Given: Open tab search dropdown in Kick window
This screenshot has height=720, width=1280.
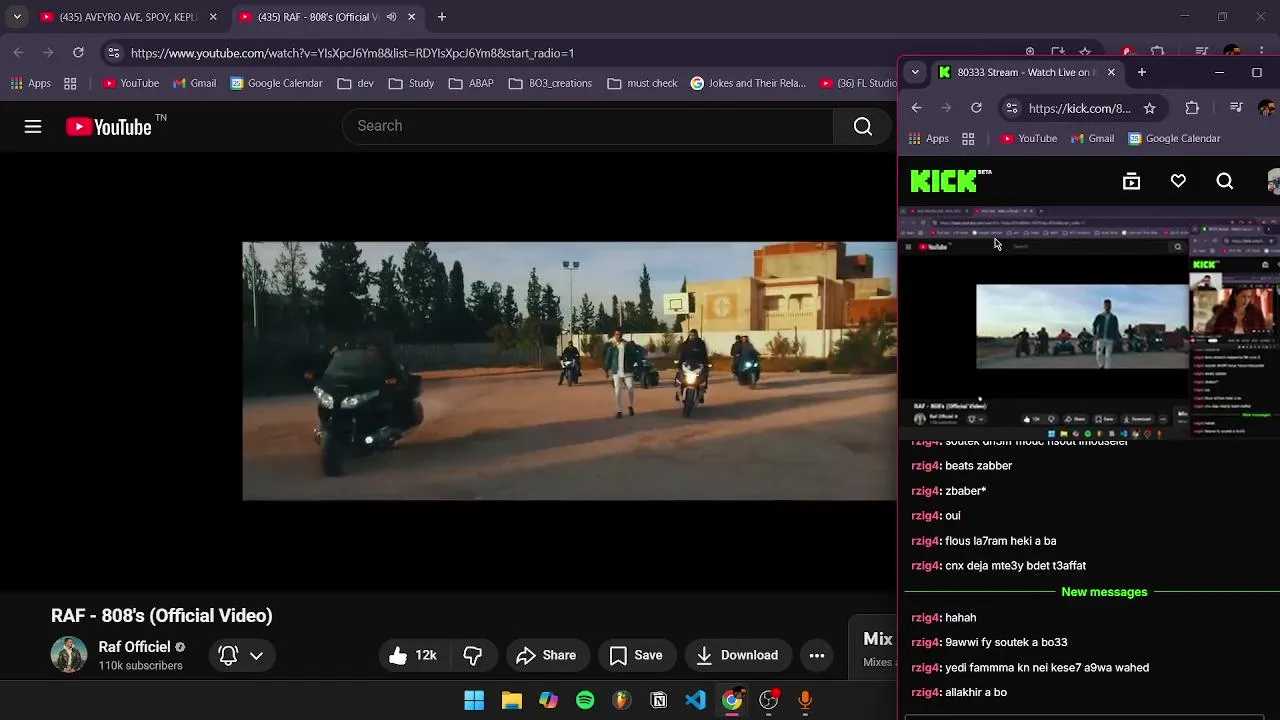Looking at the screenshot, I should click(x=915, y=72).
